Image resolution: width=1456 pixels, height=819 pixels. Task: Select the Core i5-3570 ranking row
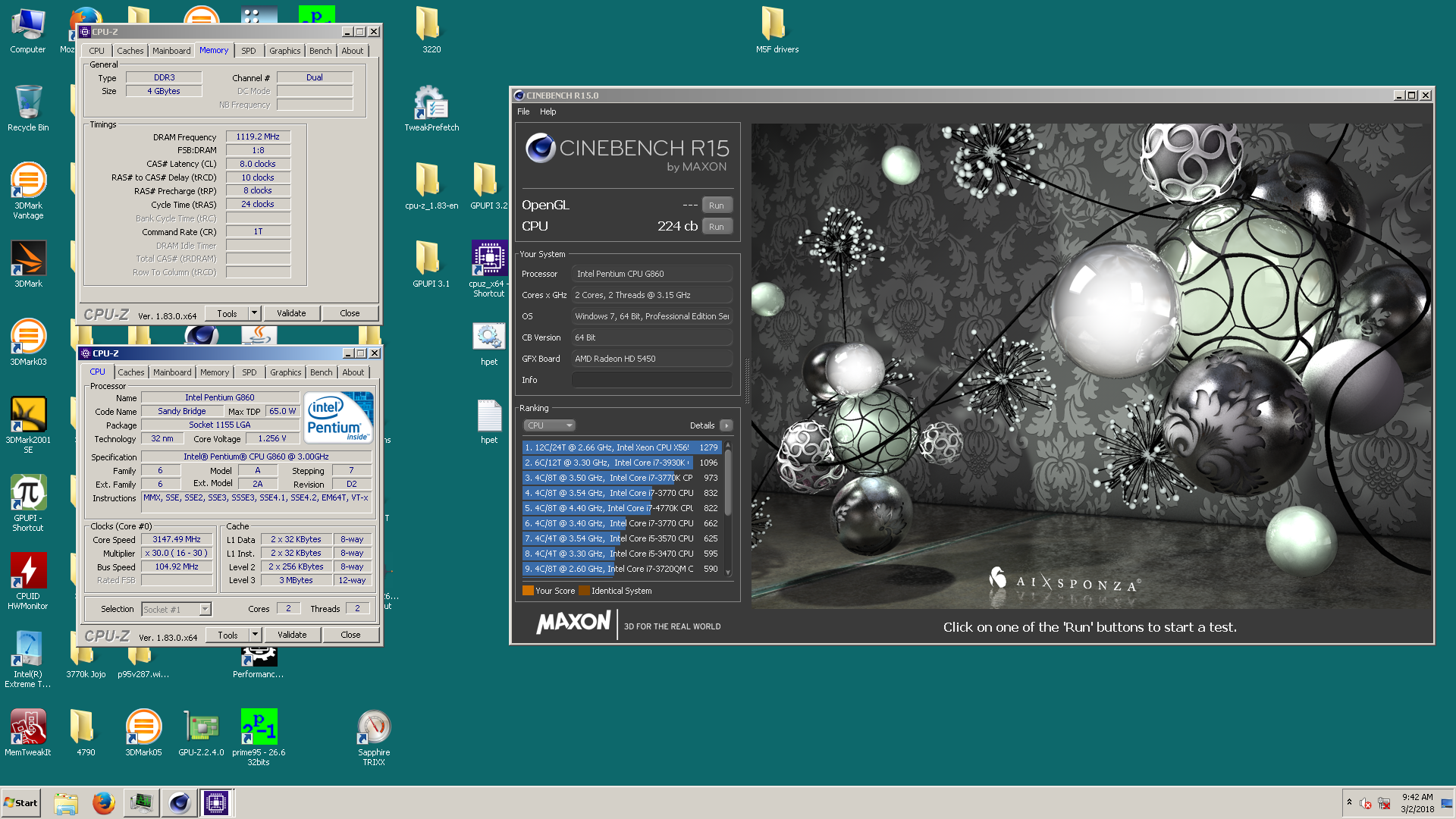tap(621, 538)
